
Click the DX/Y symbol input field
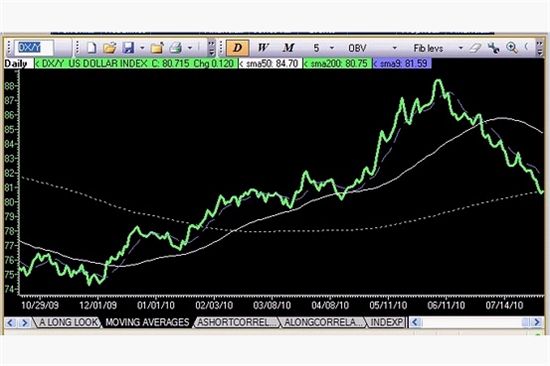click(34, 47)
